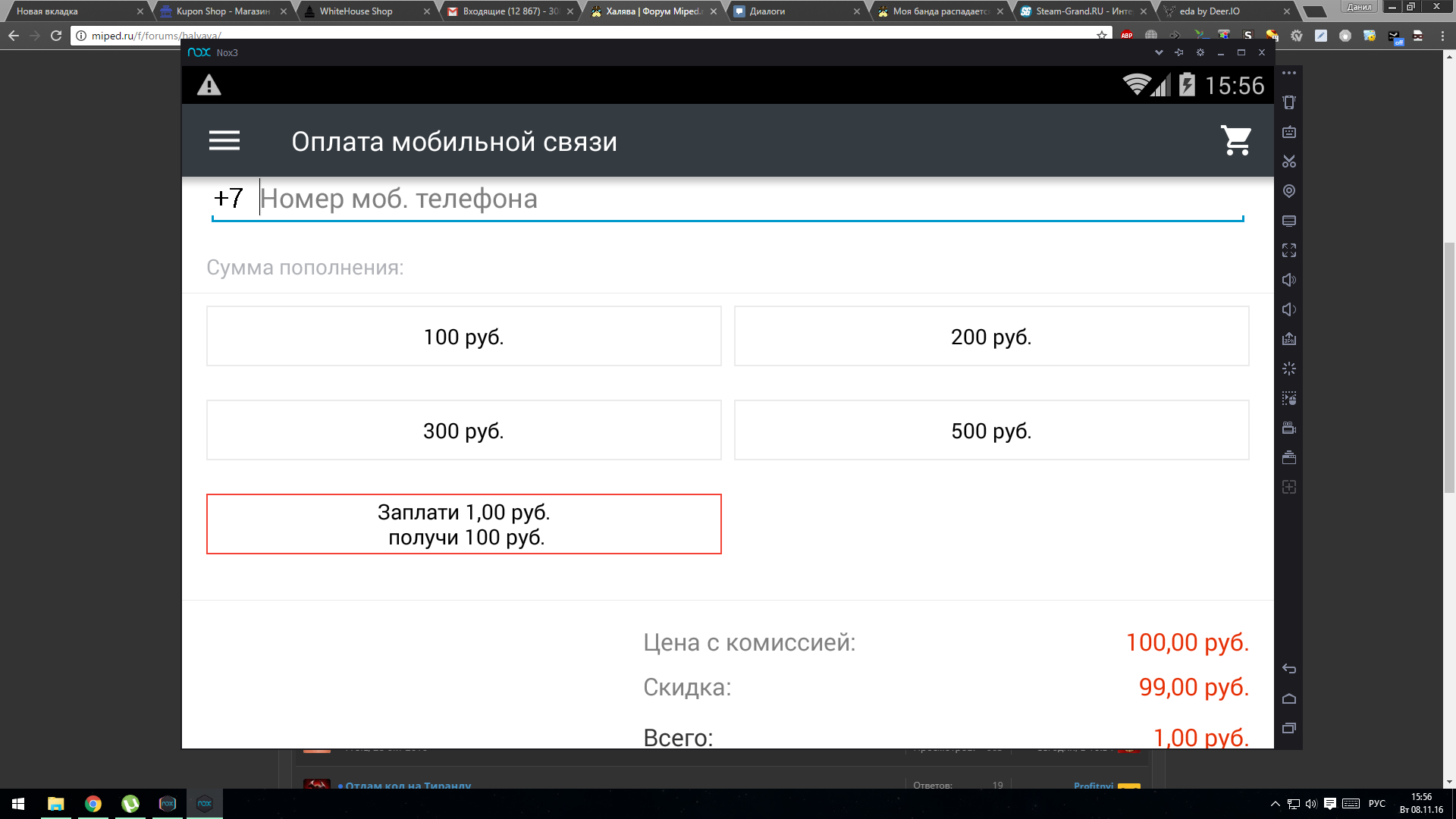The height and width of the screenshot is (819, 1456).
Task: Open Nox keyboard control settings
Action: 1289,132
